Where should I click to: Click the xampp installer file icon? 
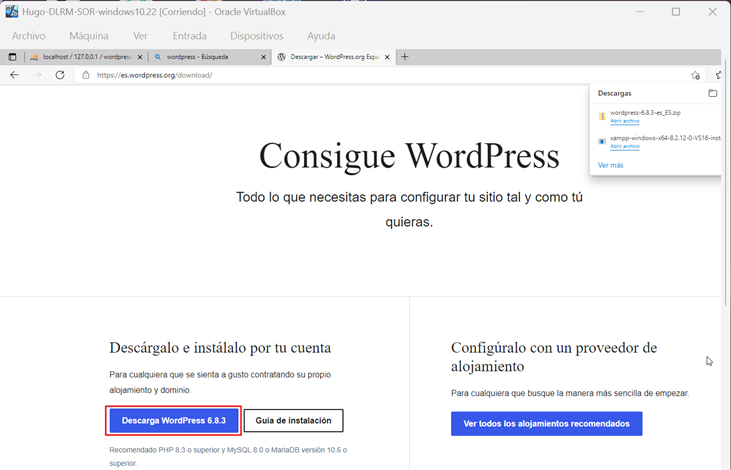(x=602, y=142)
